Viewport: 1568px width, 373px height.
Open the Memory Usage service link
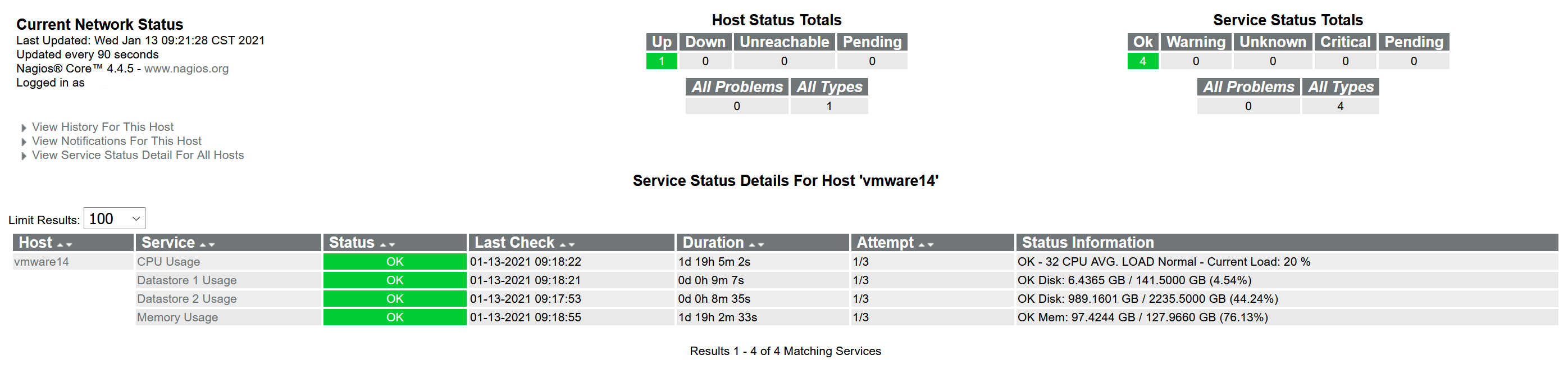click(177, 317)
